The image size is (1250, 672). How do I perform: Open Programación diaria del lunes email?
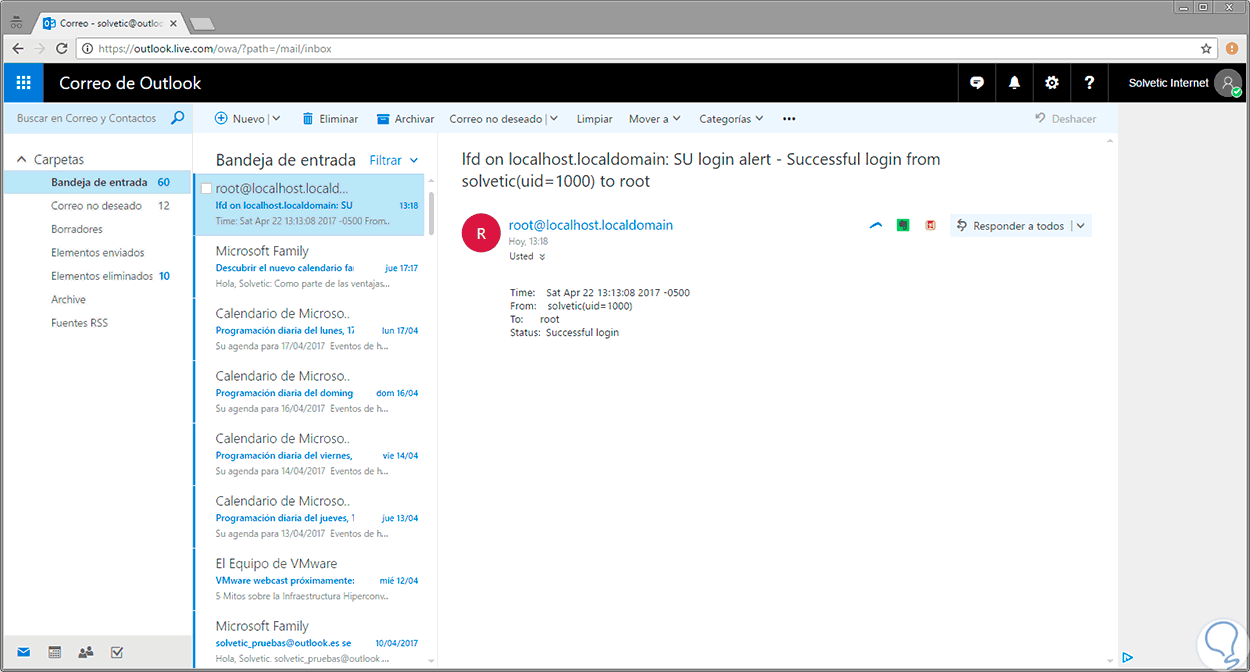(x=311, y=330)
